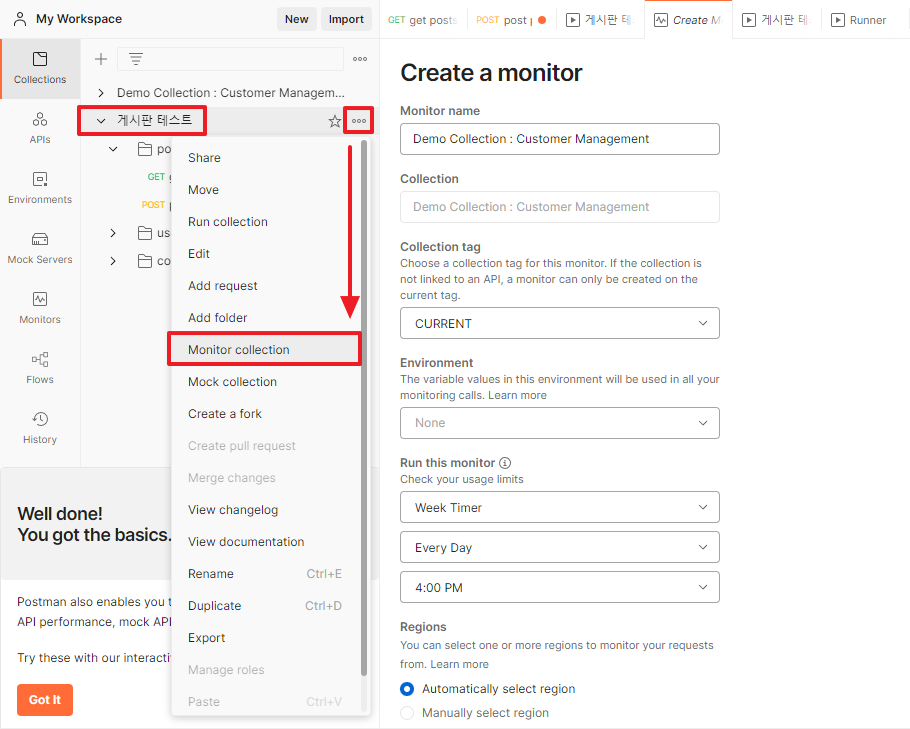Click the collections search filter field

(x=230, y=59)
